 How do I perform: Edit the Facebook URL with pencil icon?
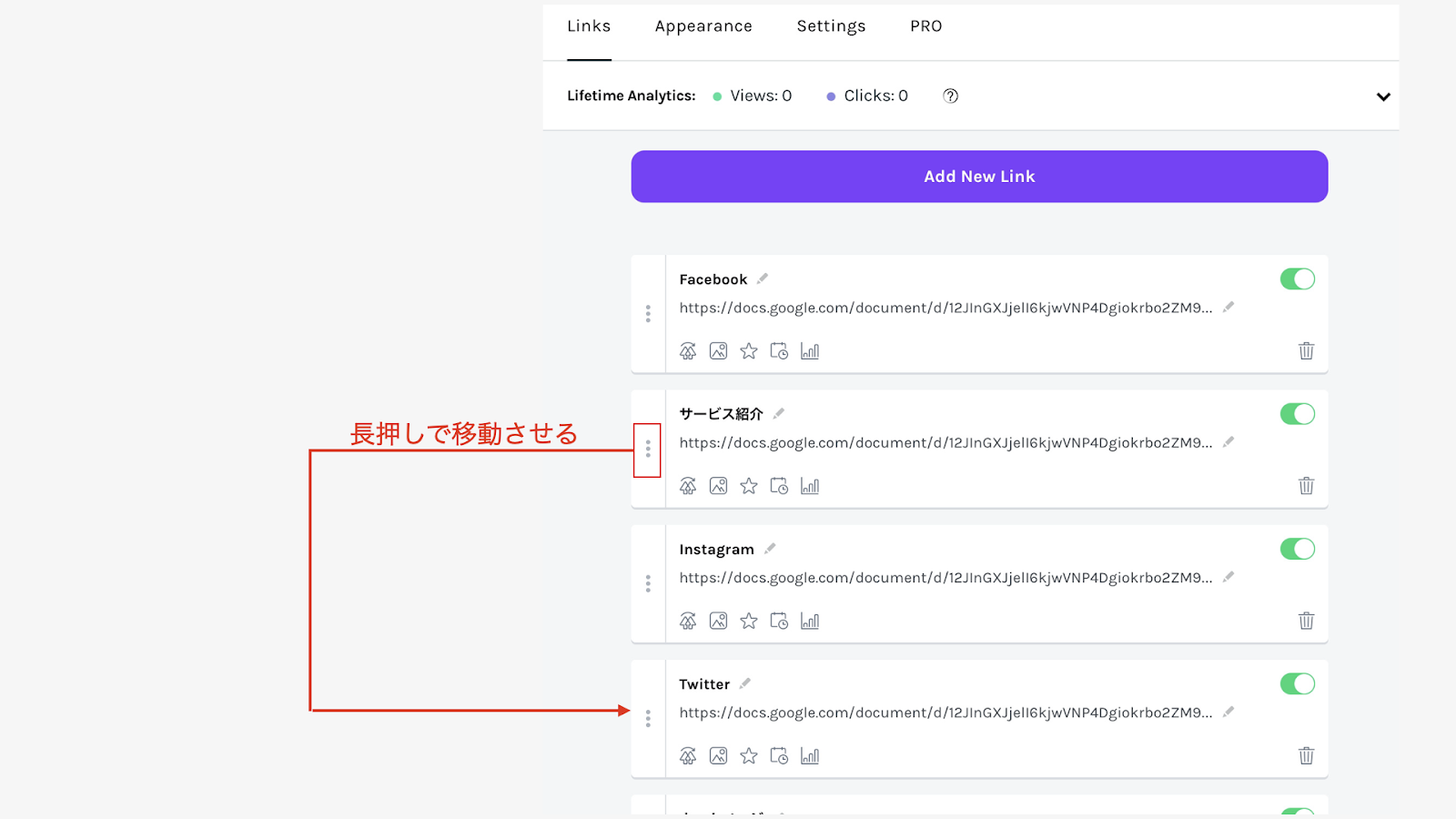[x=1228, y=307]
